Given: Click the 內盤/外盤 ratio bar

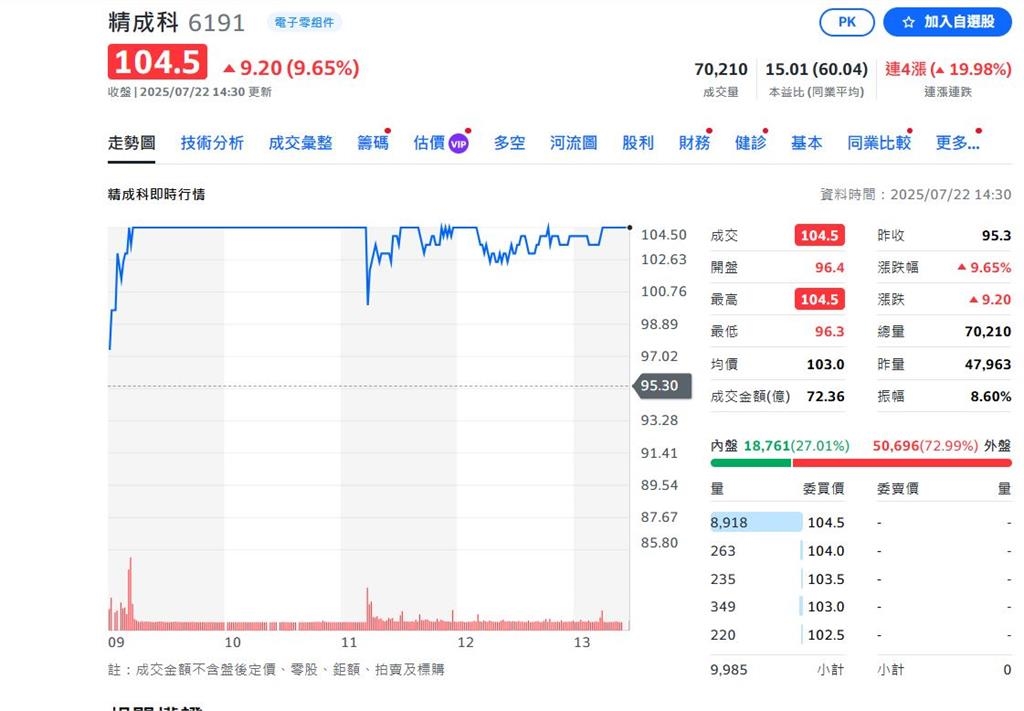Looking at the screenshot, I should 860,462.
